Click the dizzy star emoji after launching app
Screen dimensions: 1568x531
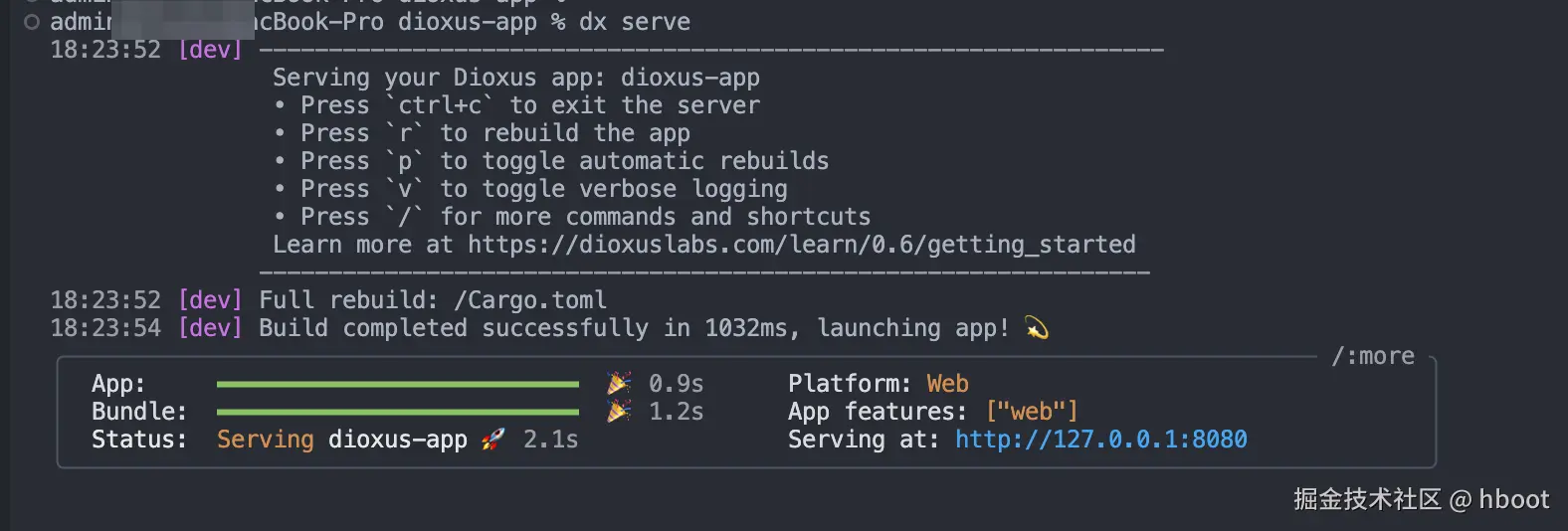coord(1037,328)
